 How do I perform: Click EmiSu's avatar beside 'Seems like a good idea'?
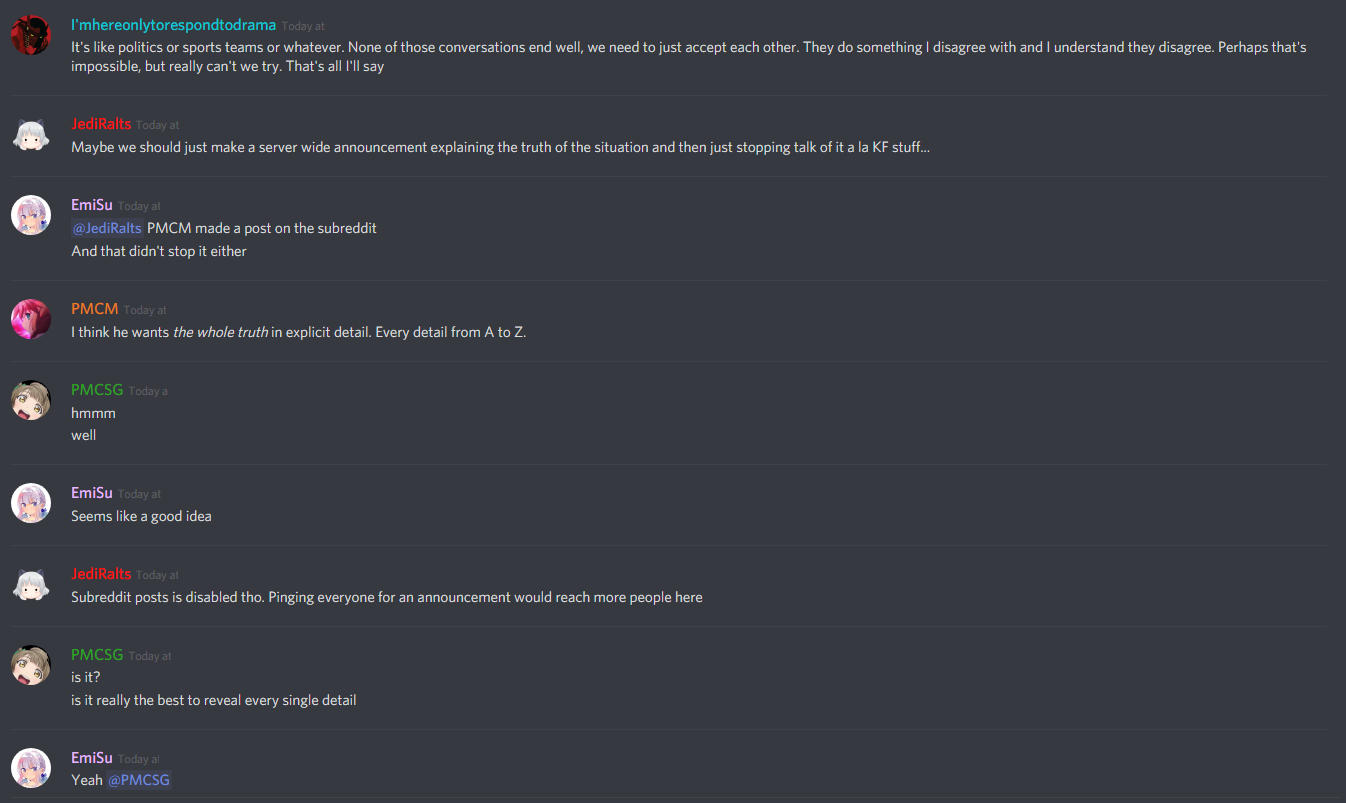31,504
